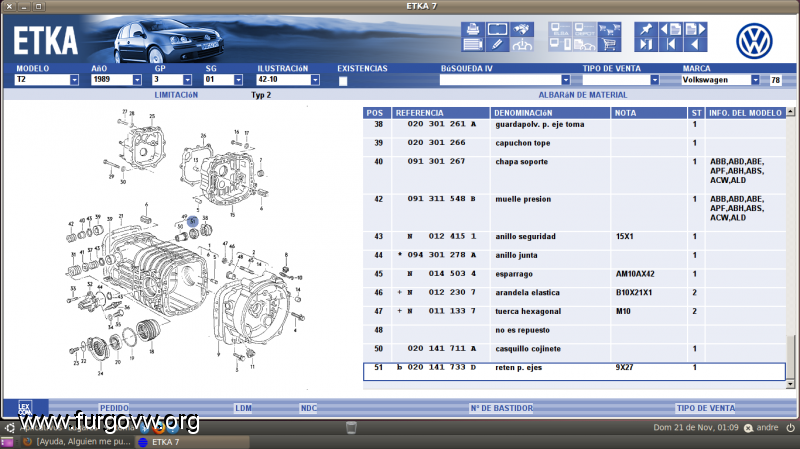Click the single shopping cart icon
The image size is (800, 449).
[609, 44]
